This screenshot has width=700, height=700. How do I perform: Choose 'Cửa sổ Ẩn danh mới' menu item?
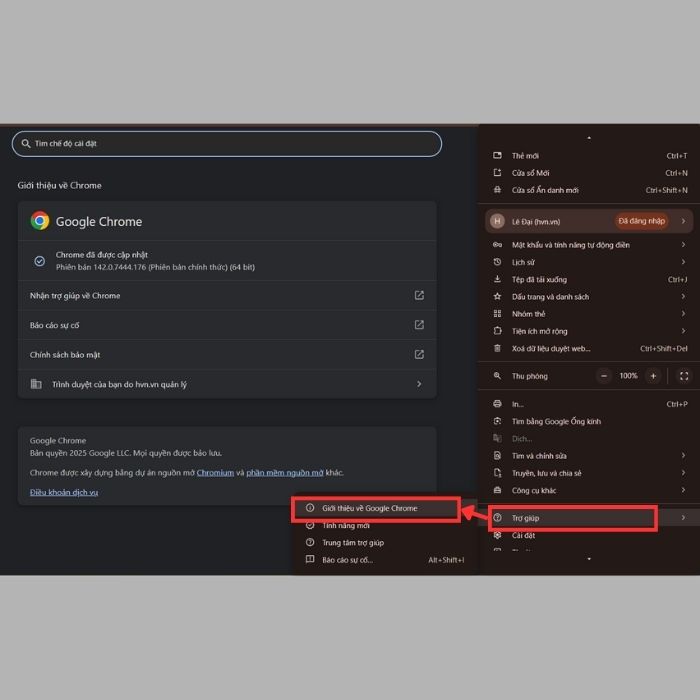[x=589, y=190]
